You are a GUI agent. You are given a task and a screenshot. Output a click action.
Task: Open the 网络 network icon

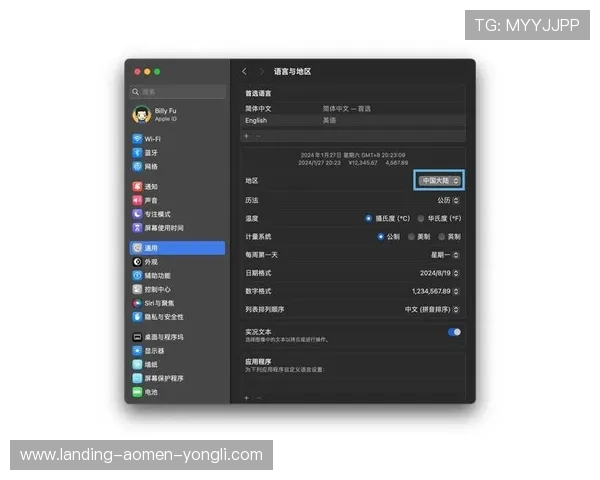[137, 166]
